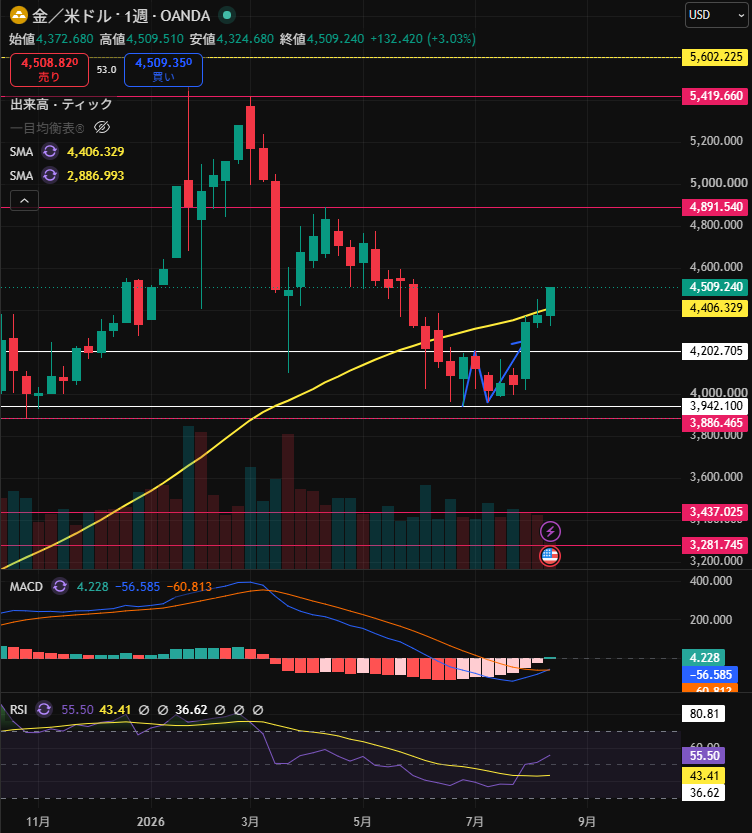Click the MACD 4.228 histogram axis label
This screenshot has height=833, width=752.
click(x=704, y=658)
